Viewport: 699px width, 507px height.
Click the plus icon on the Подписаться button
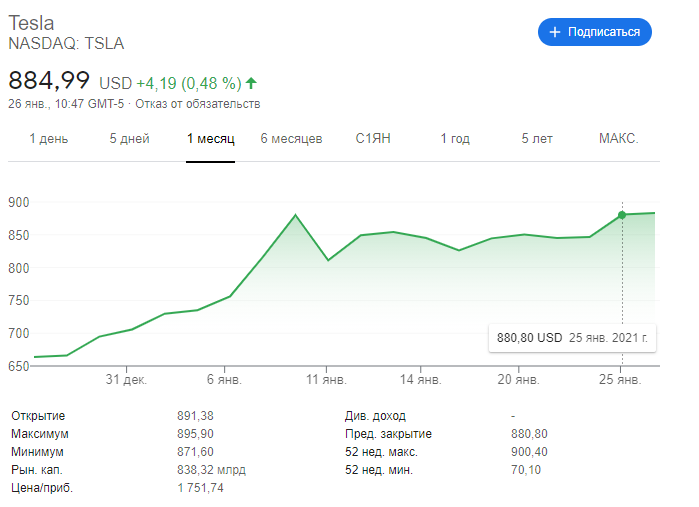pos(555,32)
